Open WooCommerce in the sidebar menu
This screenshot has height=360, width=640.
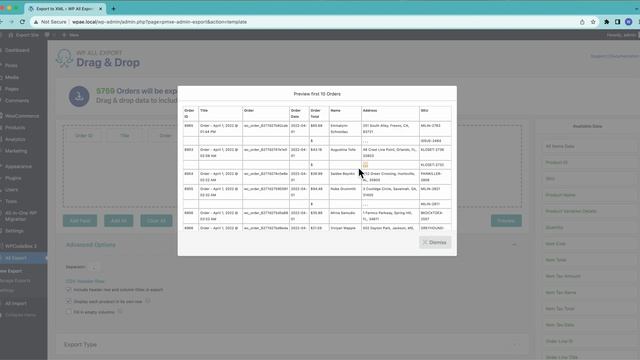click(22, 116)
